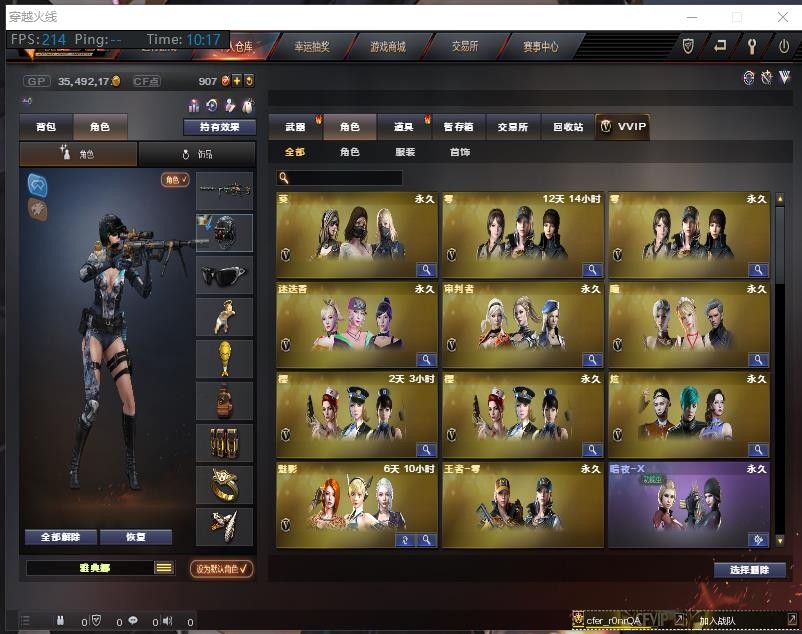Click the plus icon to recharge CF points

pyautogui.click(x=237, y=81)
